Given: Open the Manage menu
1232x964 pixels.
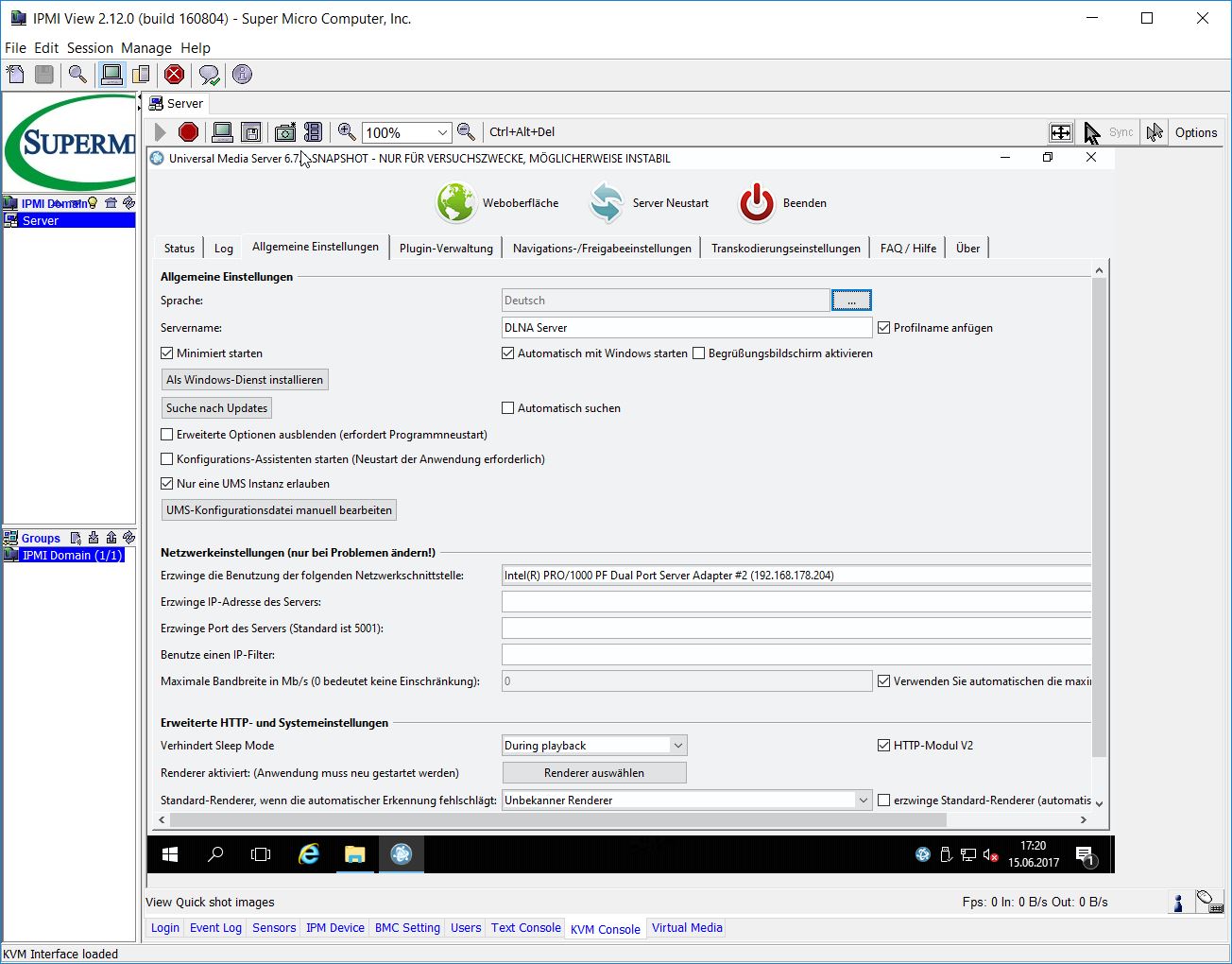Looking at the screenshot, I should tap(146, 48).
